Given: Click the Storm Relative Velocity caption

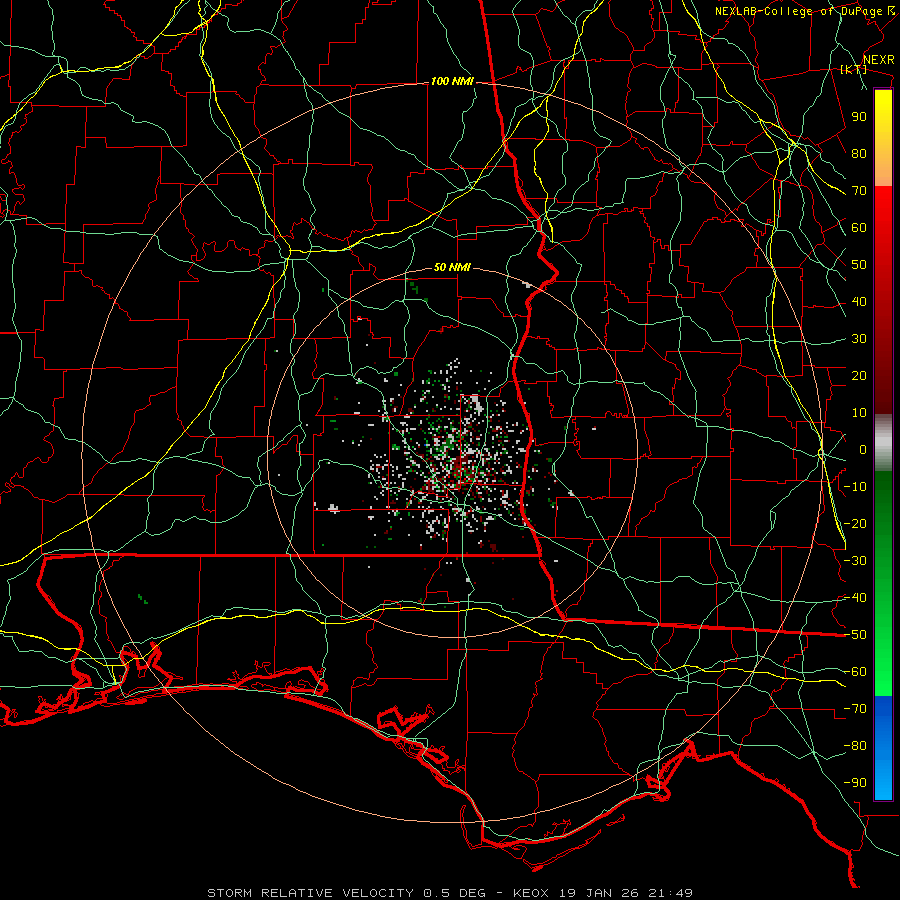Looking at the screenshot, I should point(449,893).
